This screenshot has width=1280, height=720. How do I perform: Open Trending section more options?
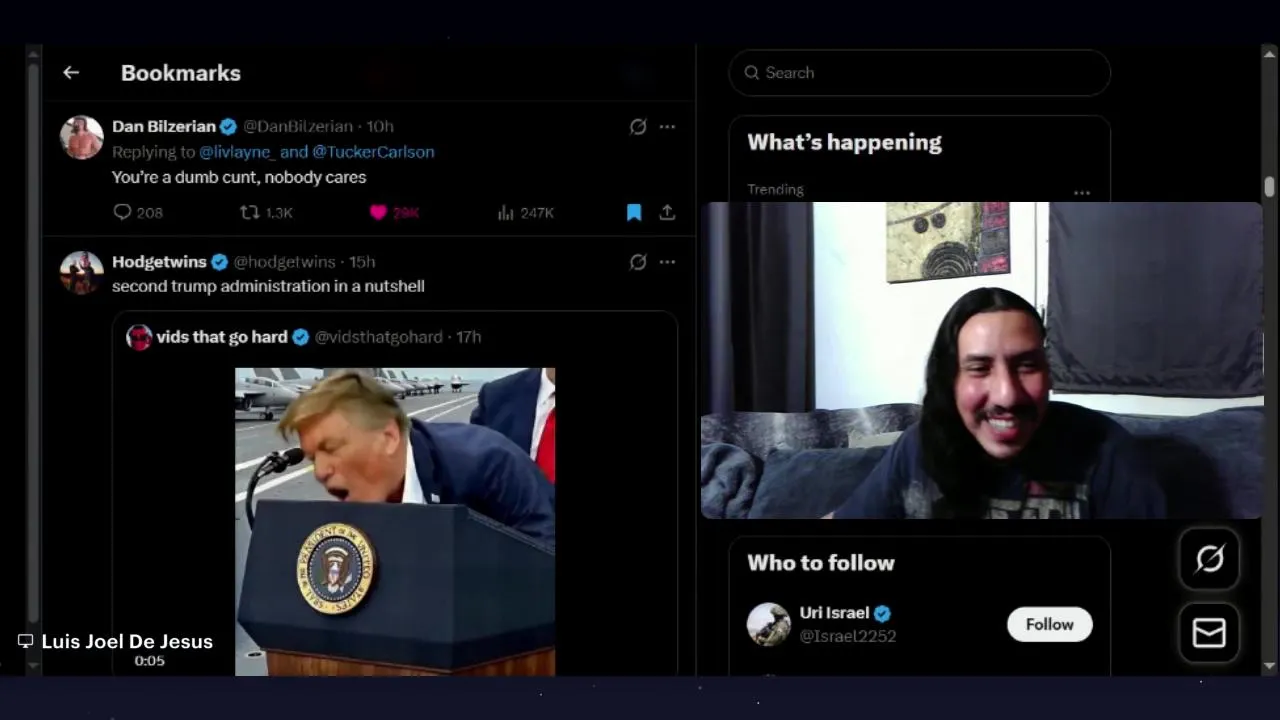point(1081,192)
